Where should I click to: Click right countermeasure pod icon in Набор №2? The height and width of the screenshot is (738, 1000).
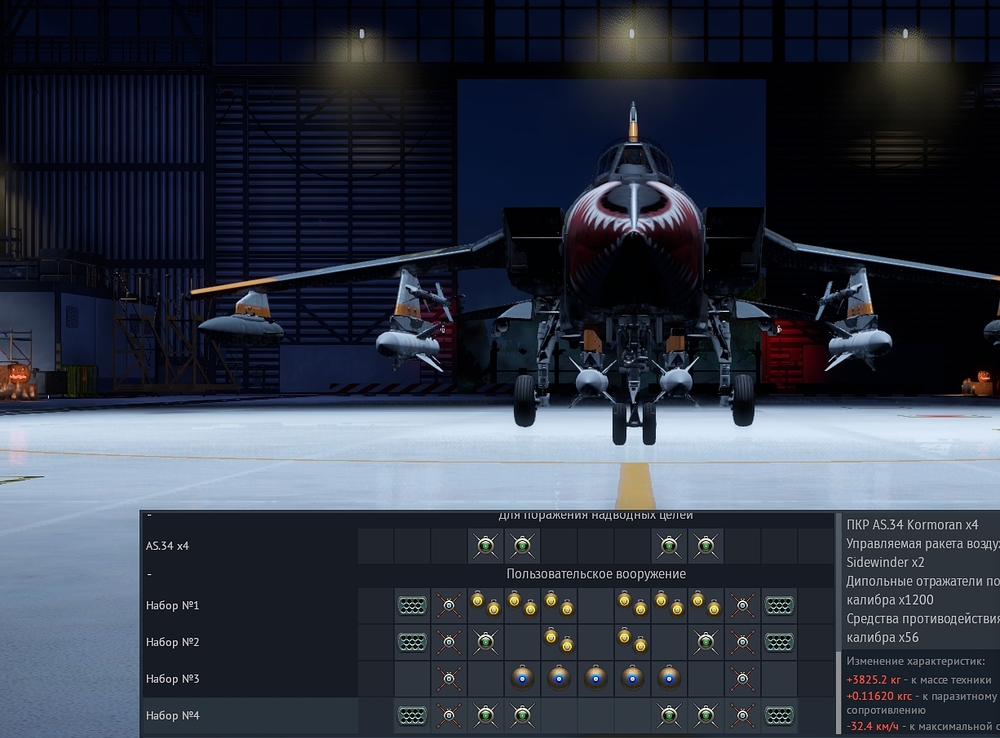click(779, 642)
